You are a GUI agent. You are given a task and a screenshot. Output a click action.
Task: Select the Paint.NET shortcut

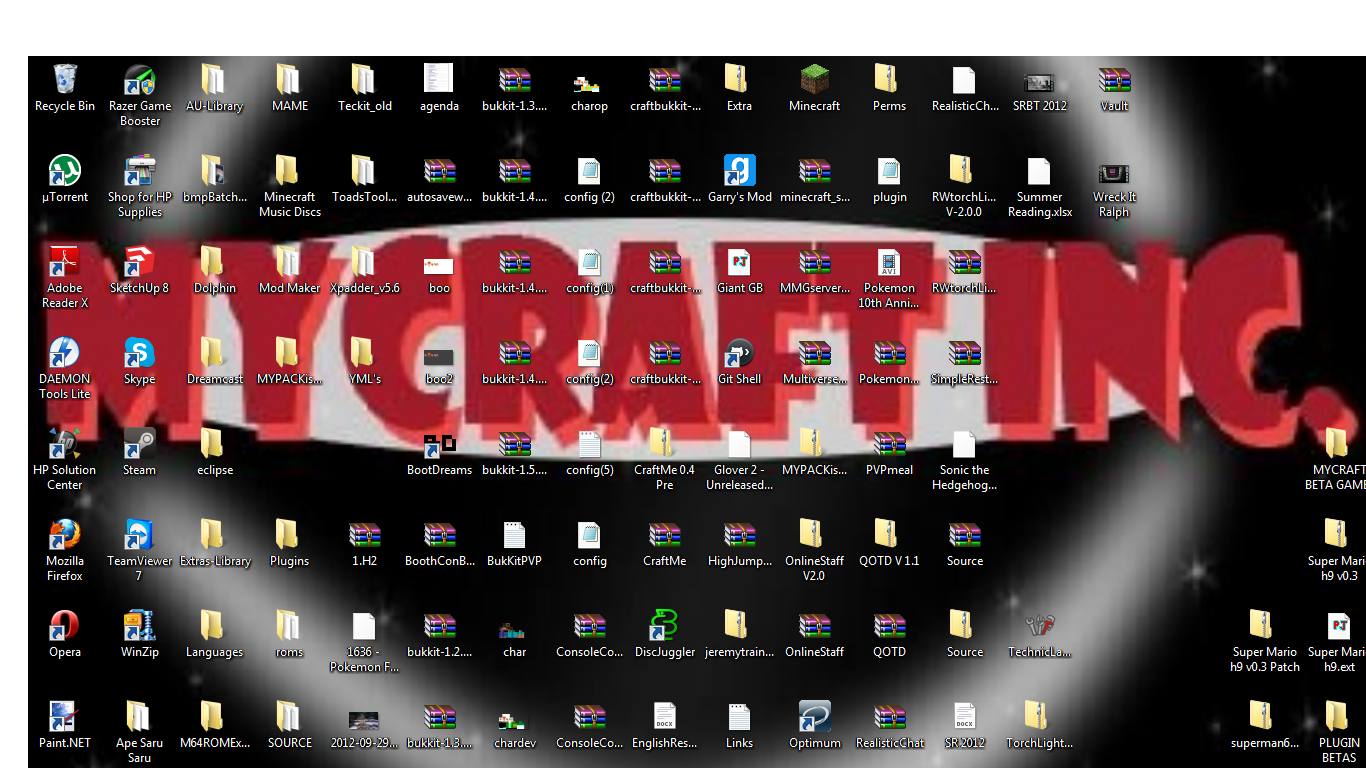pos(65,717)
